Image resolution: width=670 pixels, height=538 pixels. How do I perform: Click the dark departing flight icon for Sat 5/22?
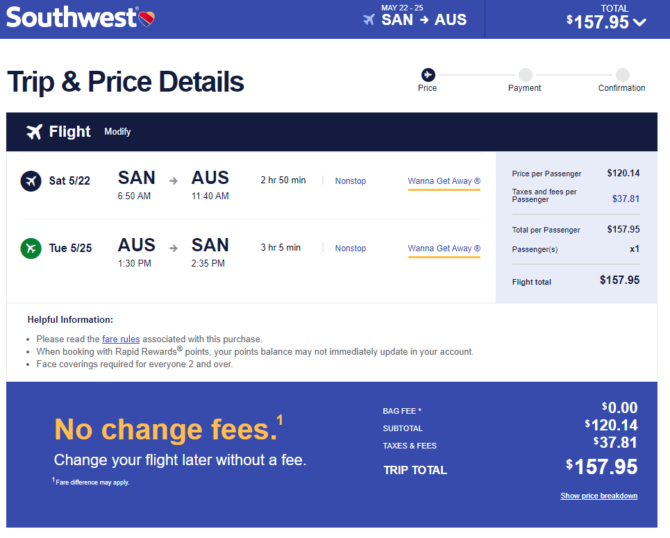point(31,181)
